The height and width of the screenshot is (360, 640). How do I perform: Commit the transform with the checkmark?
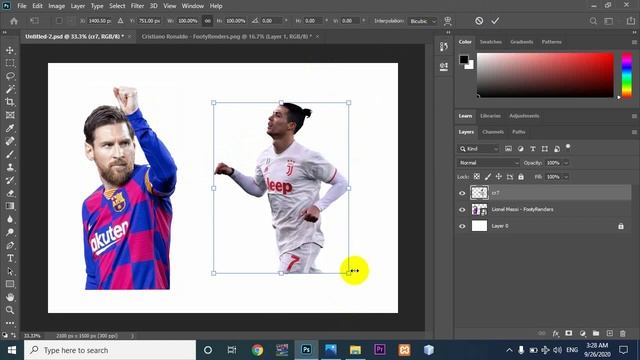(x=495, y=21)
